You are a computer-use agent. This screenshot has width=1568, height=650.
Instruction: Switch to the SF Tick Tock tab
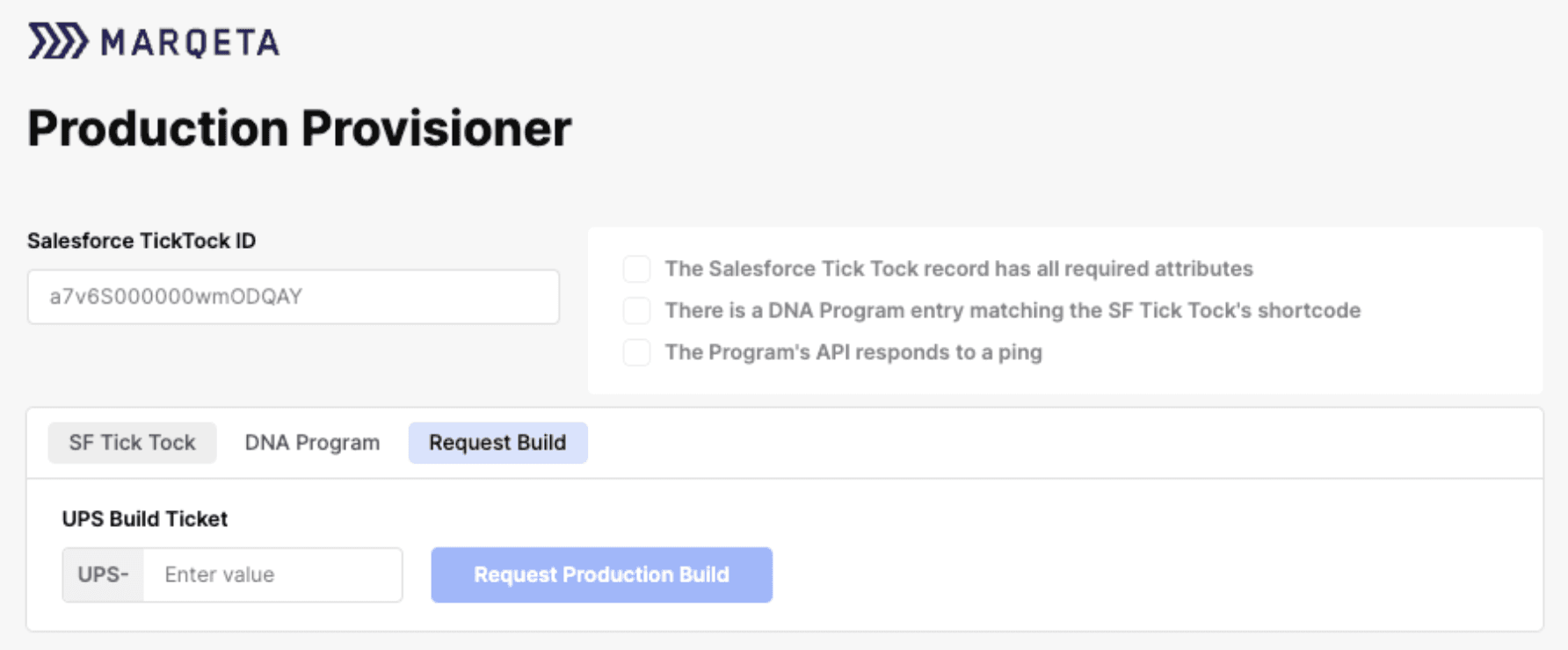pyautogui.click(x=132, y=443)
